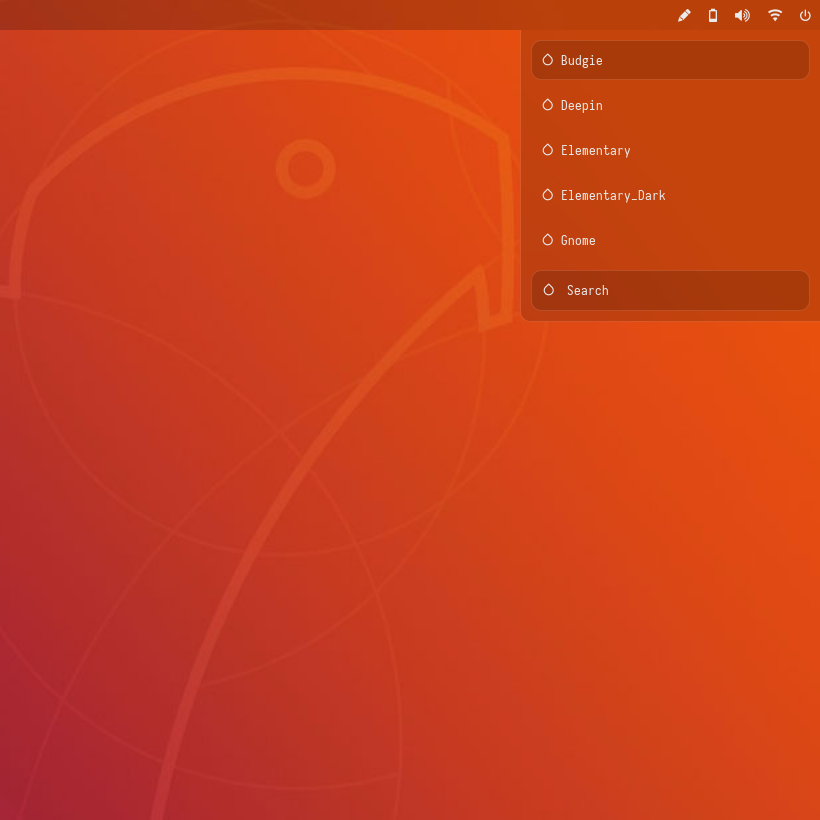Open the battery status indicator
This screenshot has height=820, width=820.
click(713, 15)
